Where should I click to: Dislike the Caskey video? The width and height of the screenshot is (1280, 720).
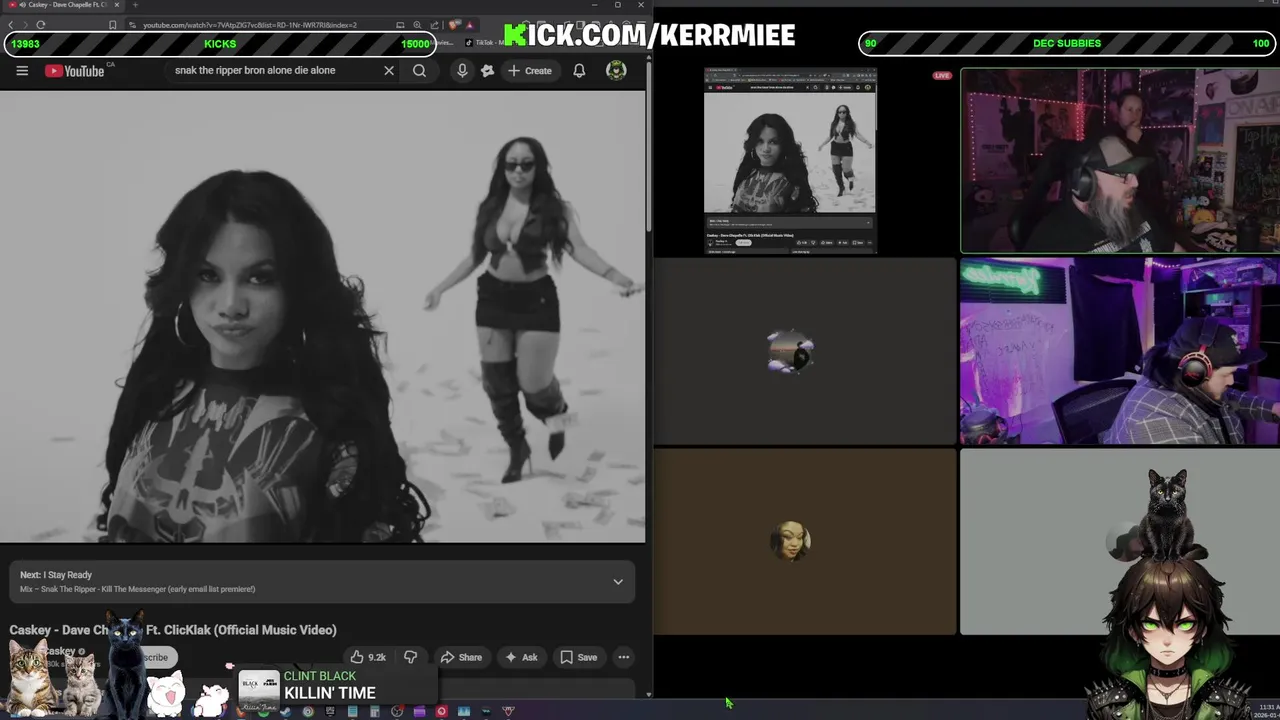point(410,657)
